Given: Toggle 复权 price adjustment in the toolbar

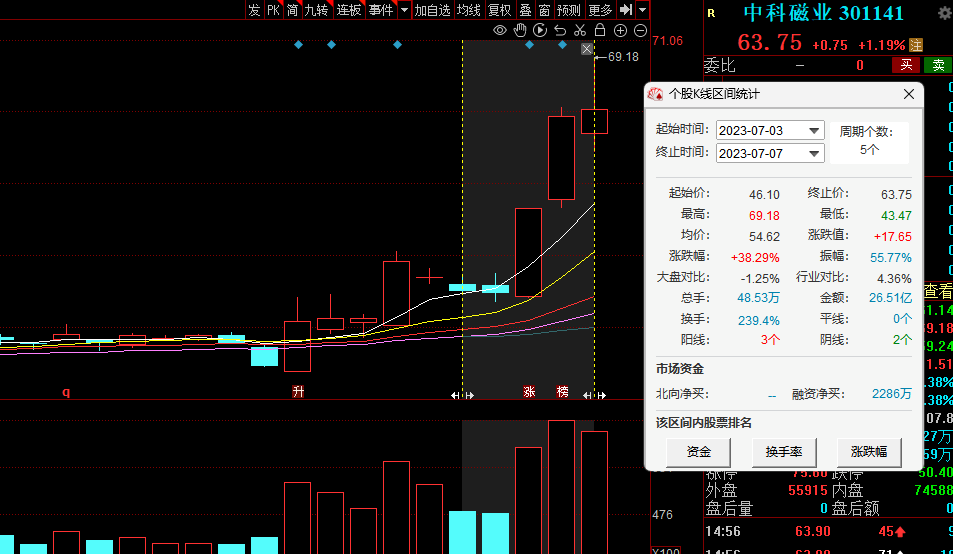Looking at the screenshot, I should tap(499, 10).
